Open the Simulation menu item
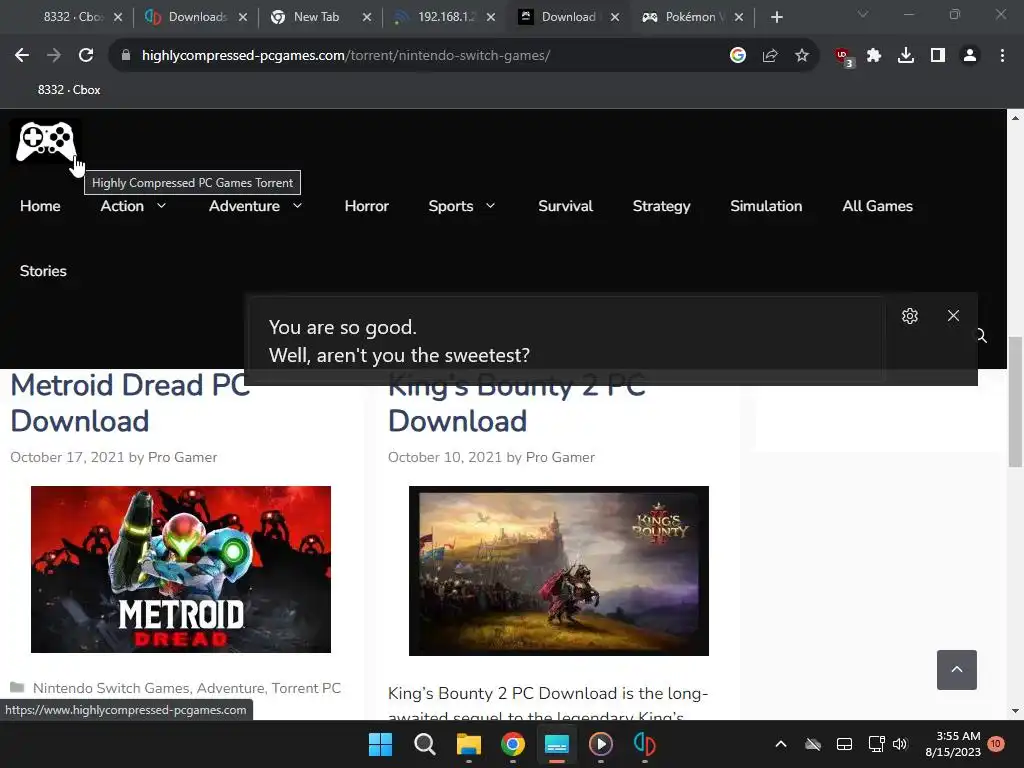This screenshot has height=768, width=1024. [766, 206]
